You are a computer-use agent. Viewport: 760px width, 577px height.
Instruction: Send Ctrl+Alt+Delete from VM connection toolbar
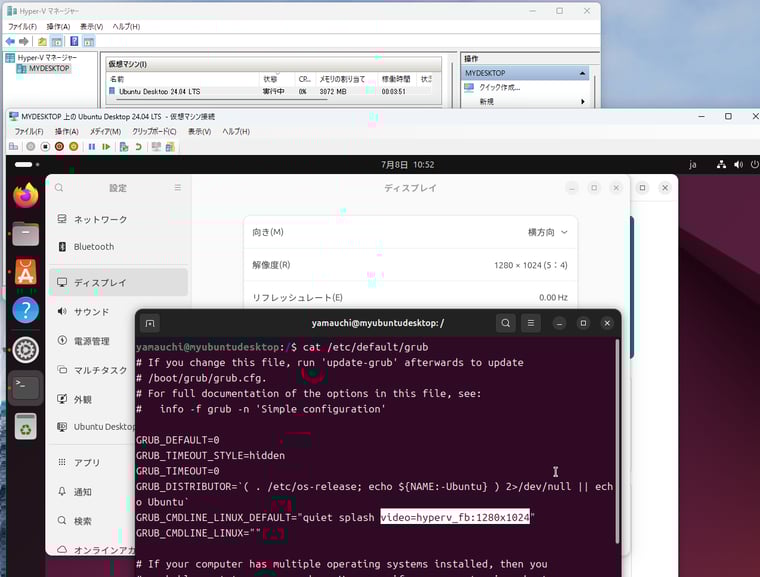click(14, 146)
